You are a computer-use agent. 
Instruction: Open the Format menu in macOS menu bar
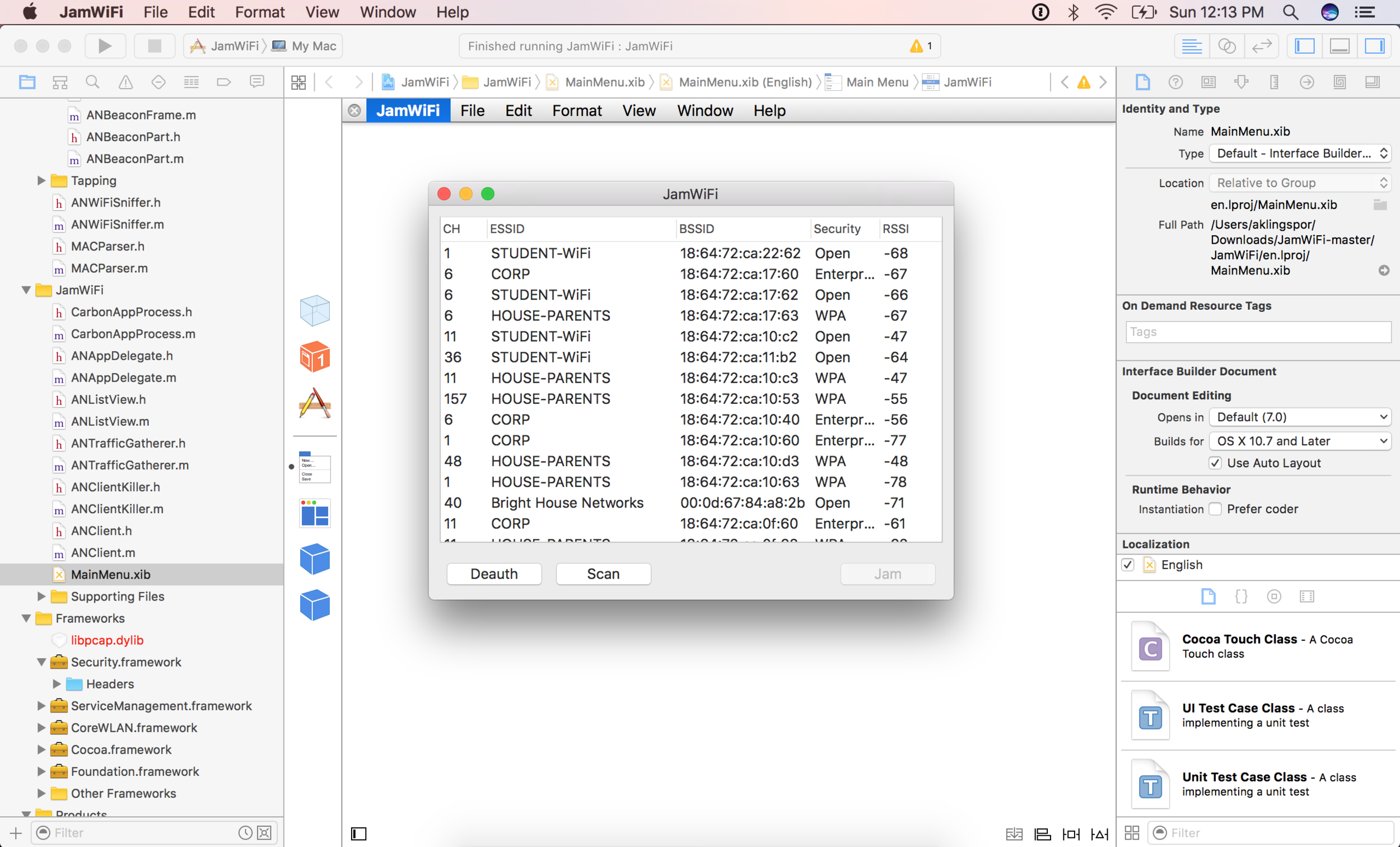click(x=260, y=12)
